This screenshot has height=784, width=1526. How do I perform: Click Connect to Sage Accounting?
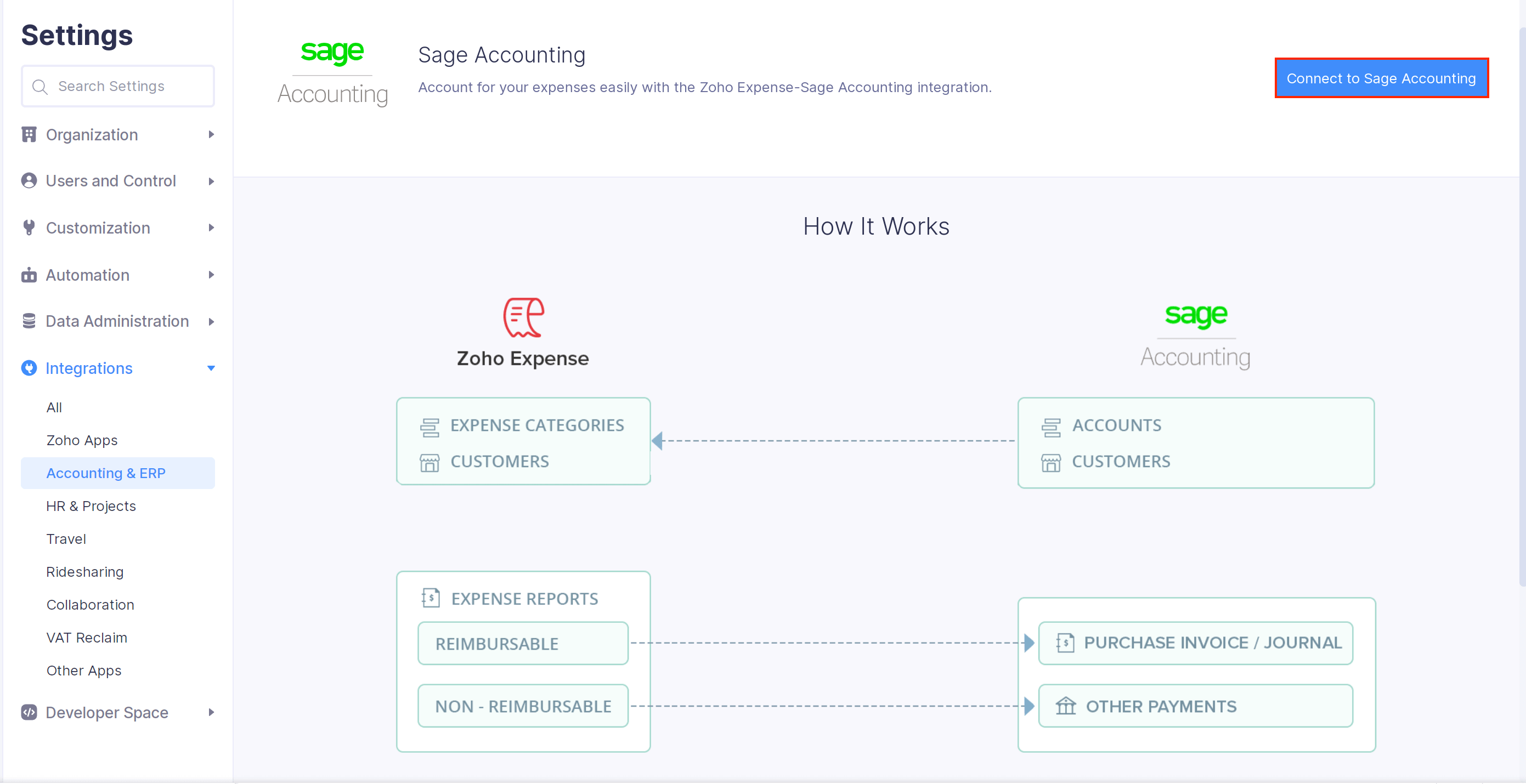[x=1380, y=78]
